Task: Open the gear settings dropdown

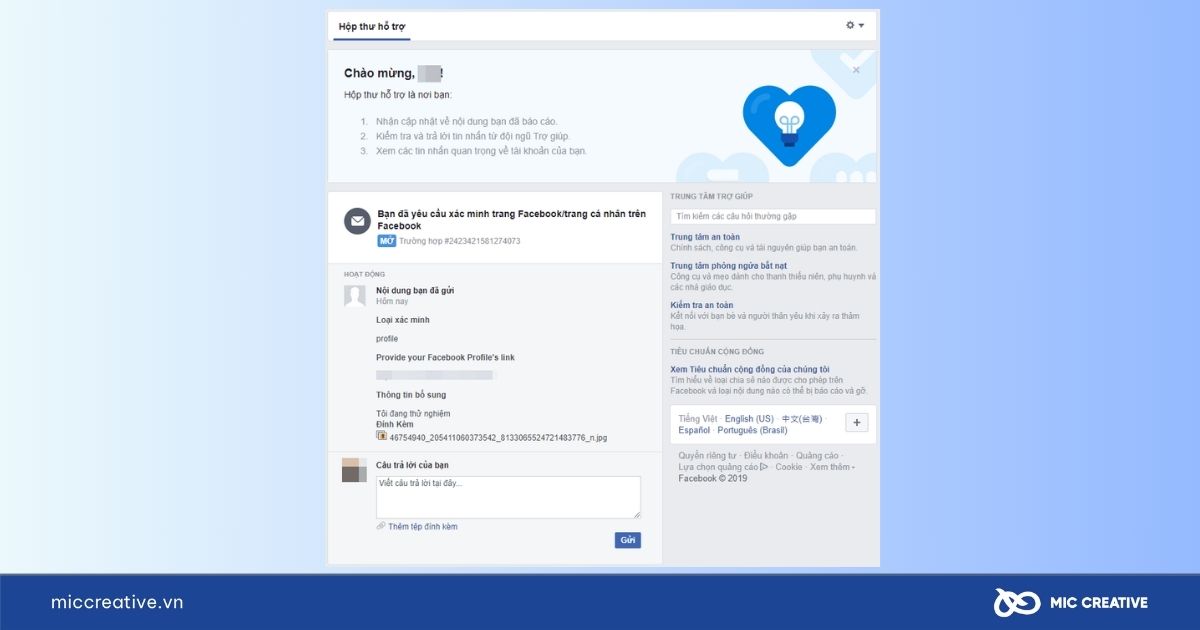Action: (855, 25)
